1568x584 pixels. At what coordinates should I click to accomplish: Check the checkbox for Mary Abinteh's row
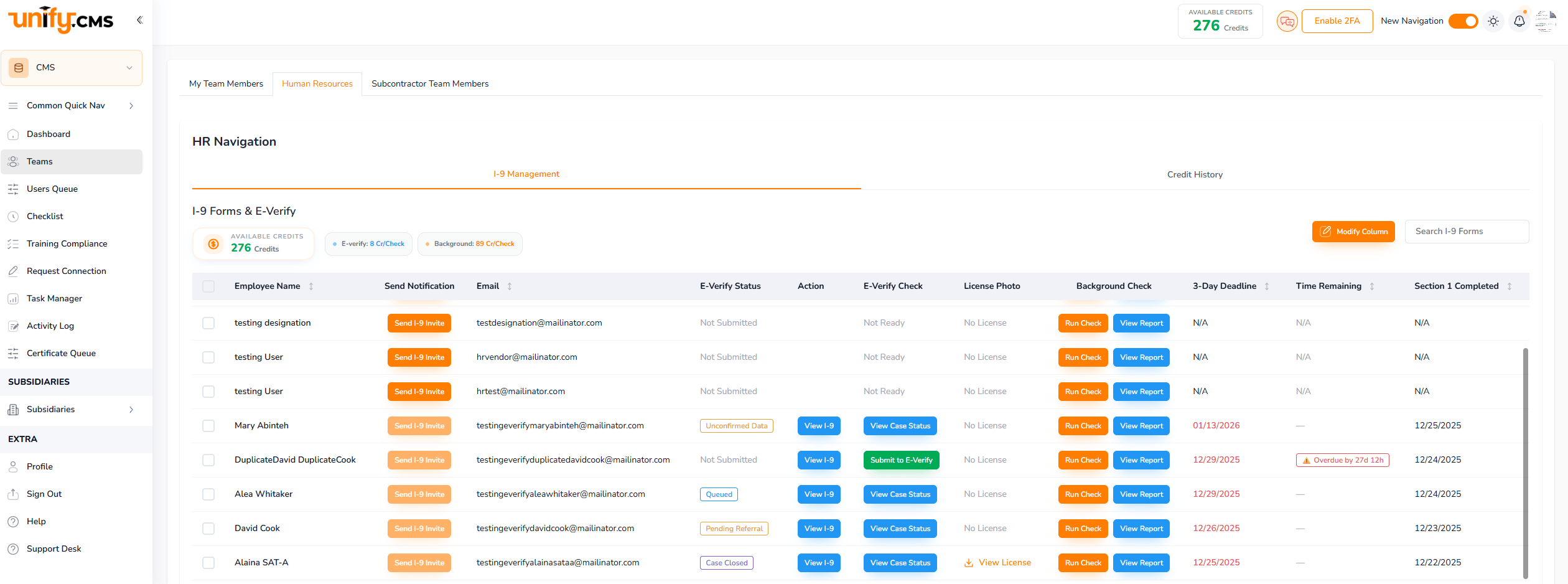click(x=208, y=426)
